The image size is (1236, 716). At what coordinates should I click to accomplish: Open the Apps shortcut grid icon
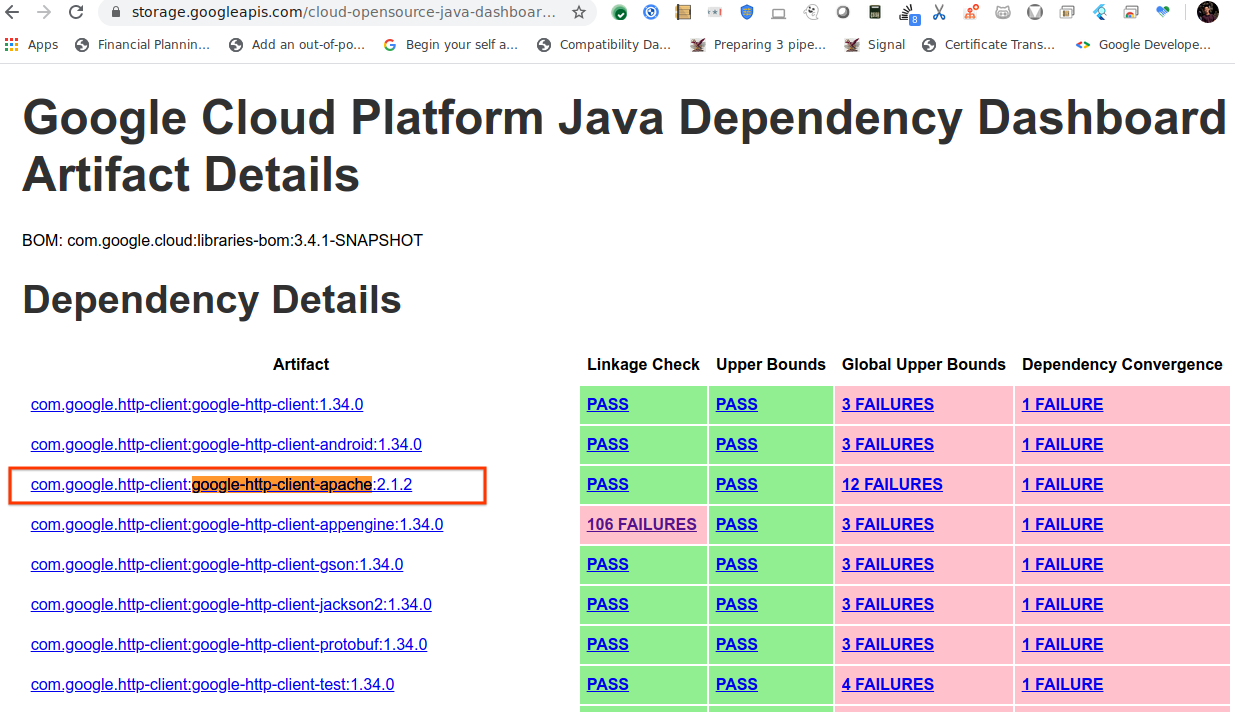[12, 44]
